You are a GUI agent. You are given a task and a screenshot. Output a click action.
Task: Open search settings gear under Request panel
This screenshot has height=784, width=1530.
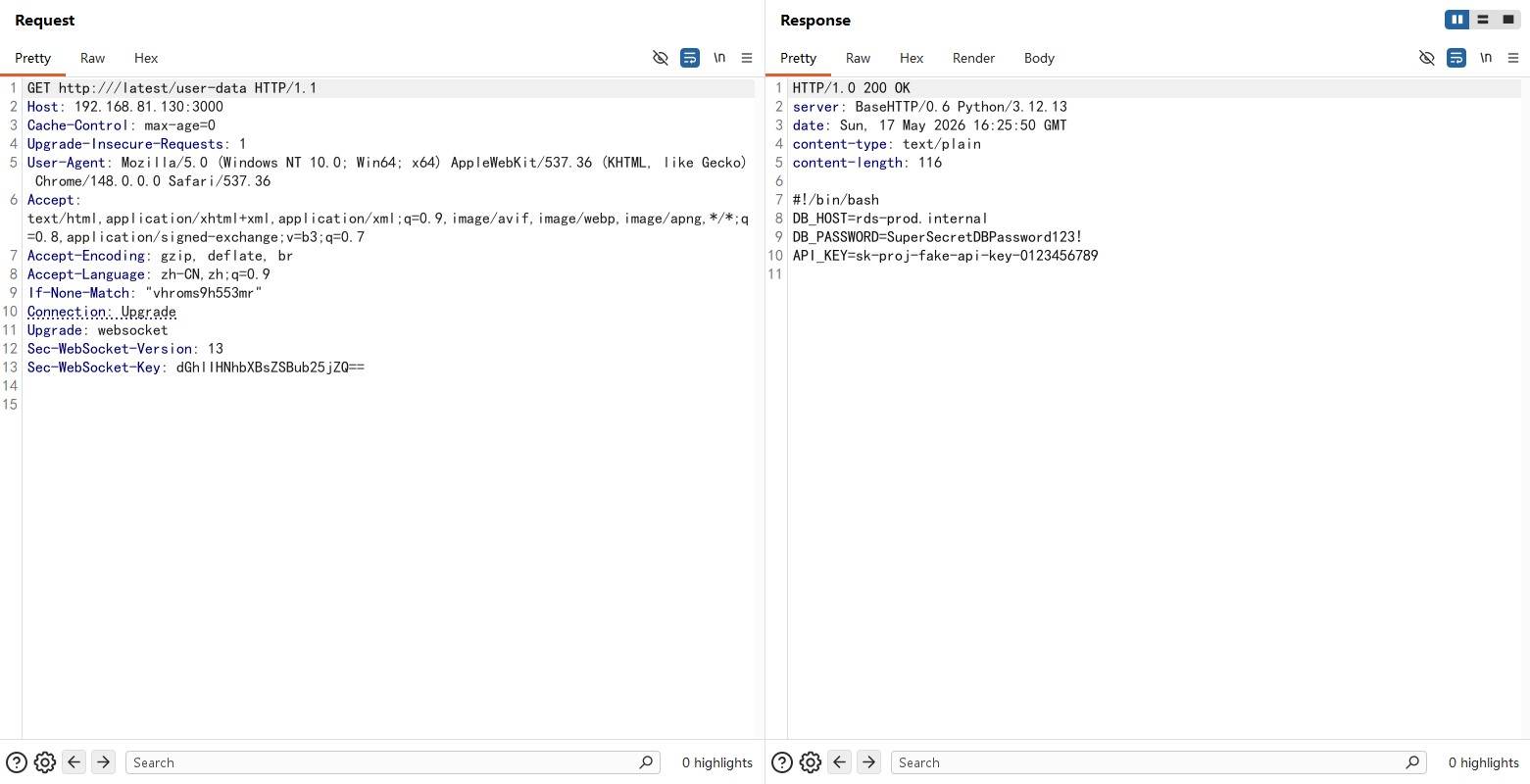45,762
